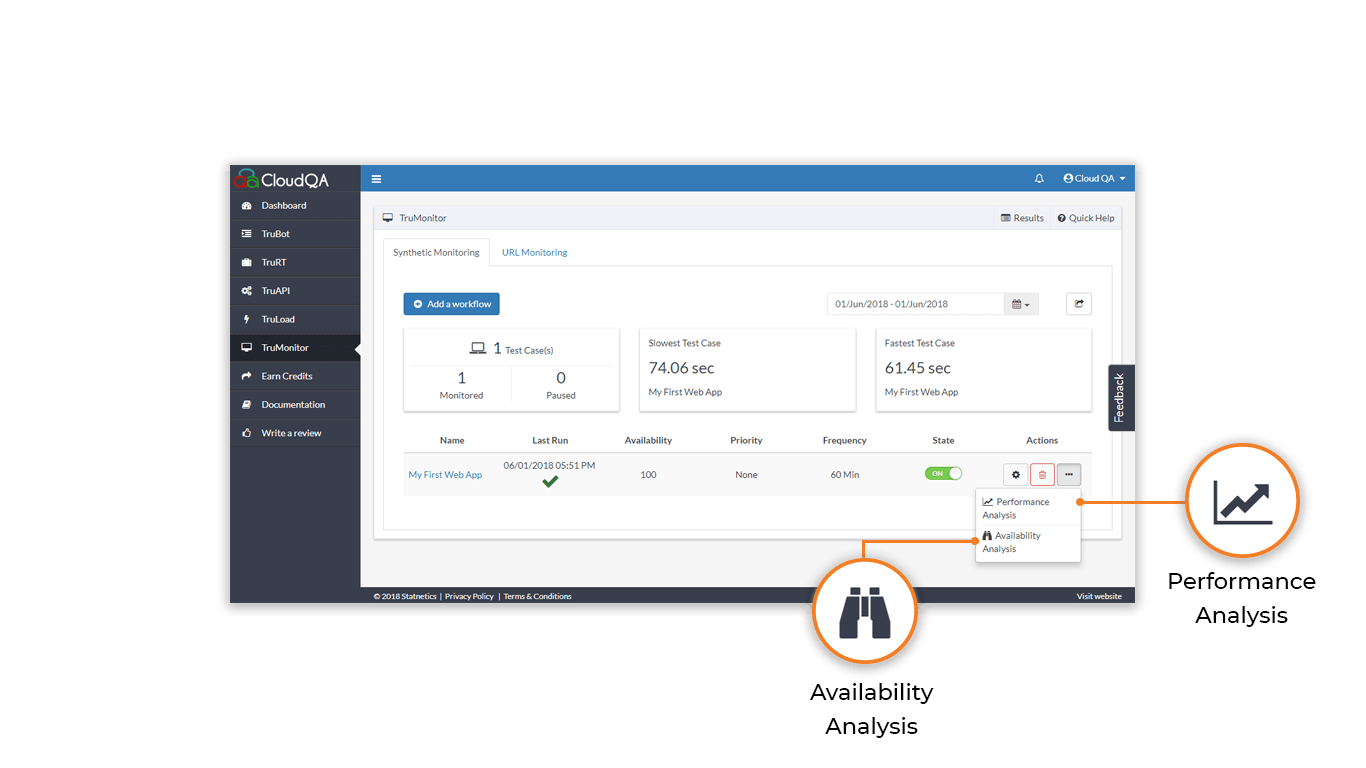Open the Feedback side panel
The width and height of the screenshot is (1366, 768).
1121,397
